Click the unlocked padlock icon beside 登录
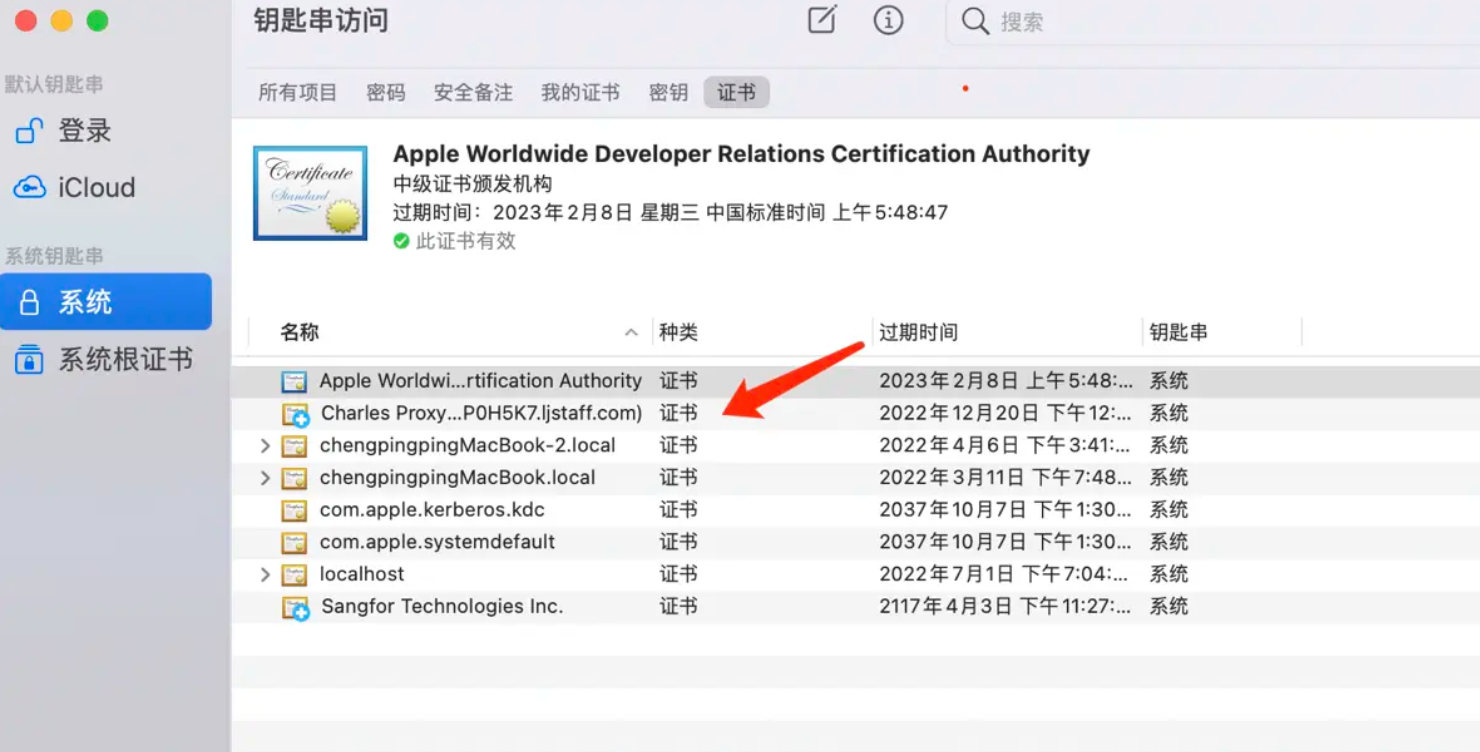 coord(29,131)
